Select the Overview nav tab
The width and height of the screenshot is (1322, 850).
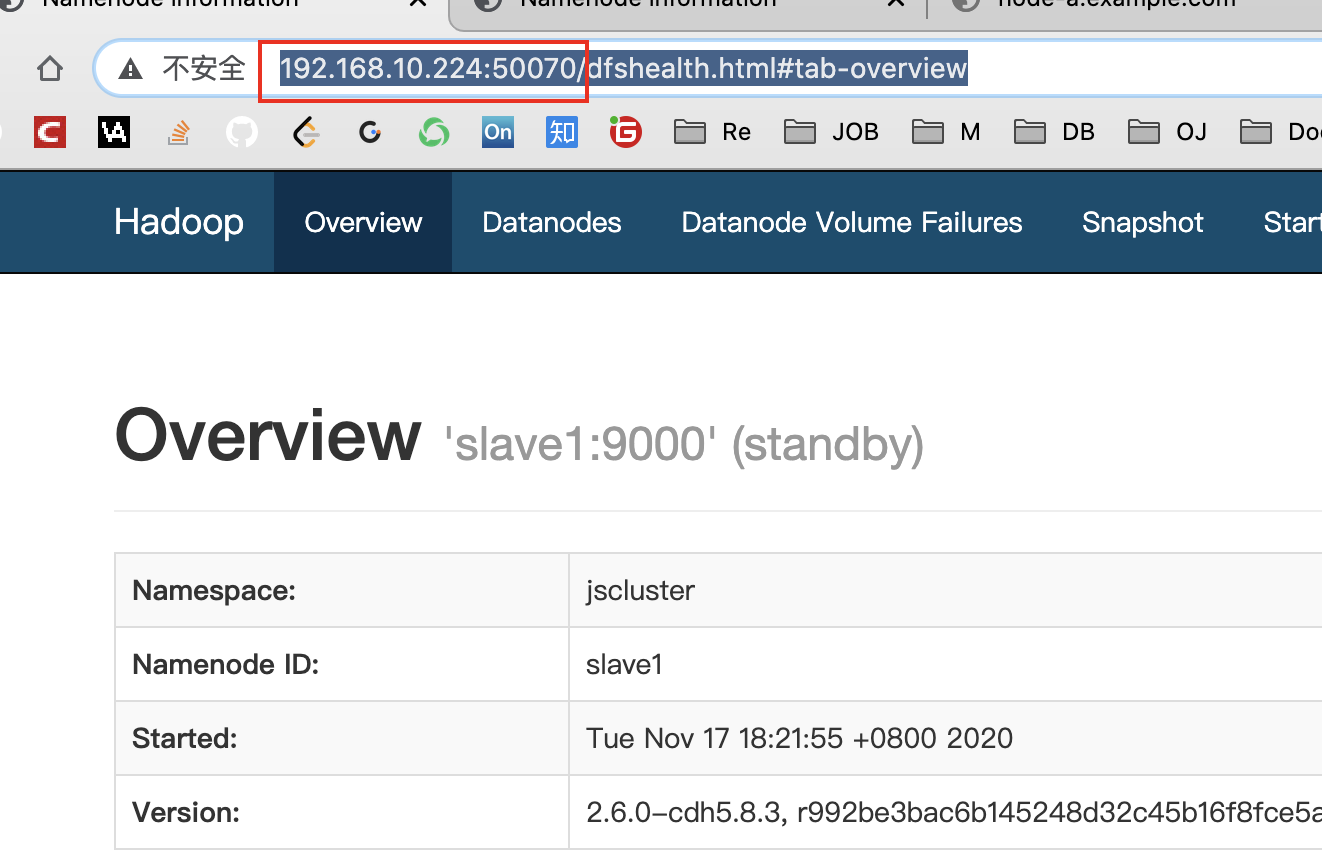tap(363, 222)
